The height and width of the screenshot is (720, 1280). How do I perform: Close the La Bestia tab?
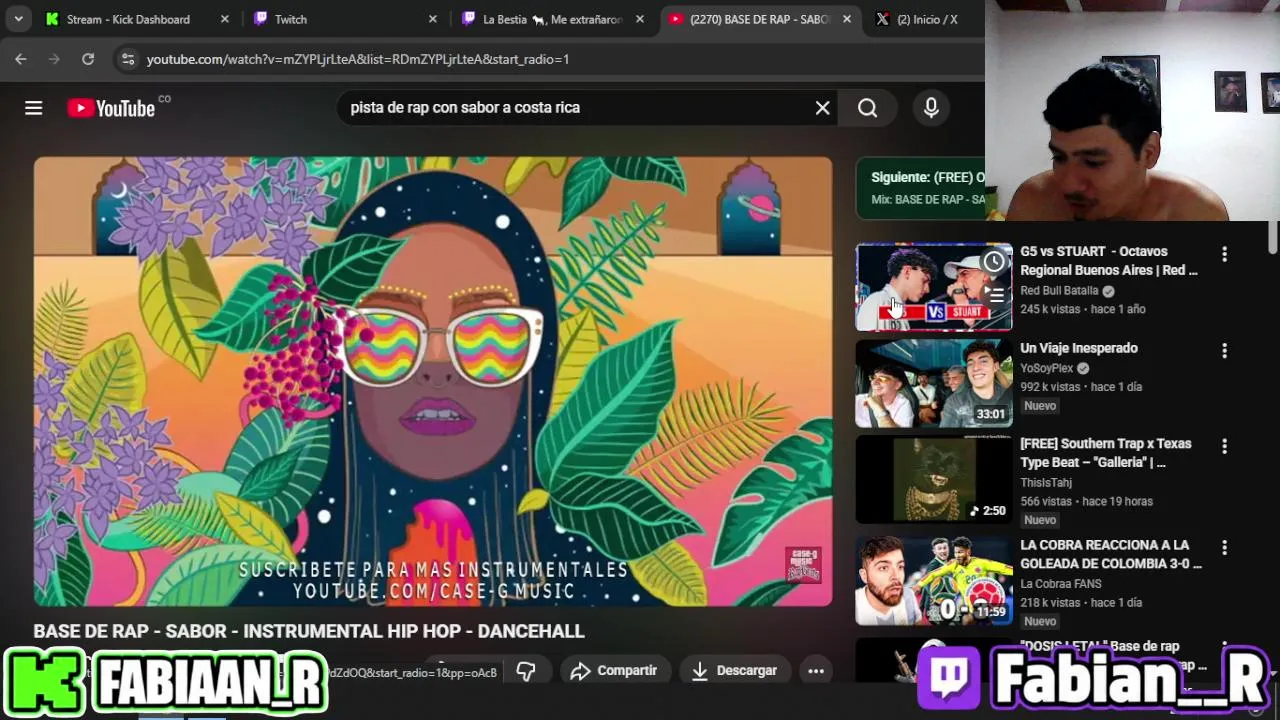640,19
